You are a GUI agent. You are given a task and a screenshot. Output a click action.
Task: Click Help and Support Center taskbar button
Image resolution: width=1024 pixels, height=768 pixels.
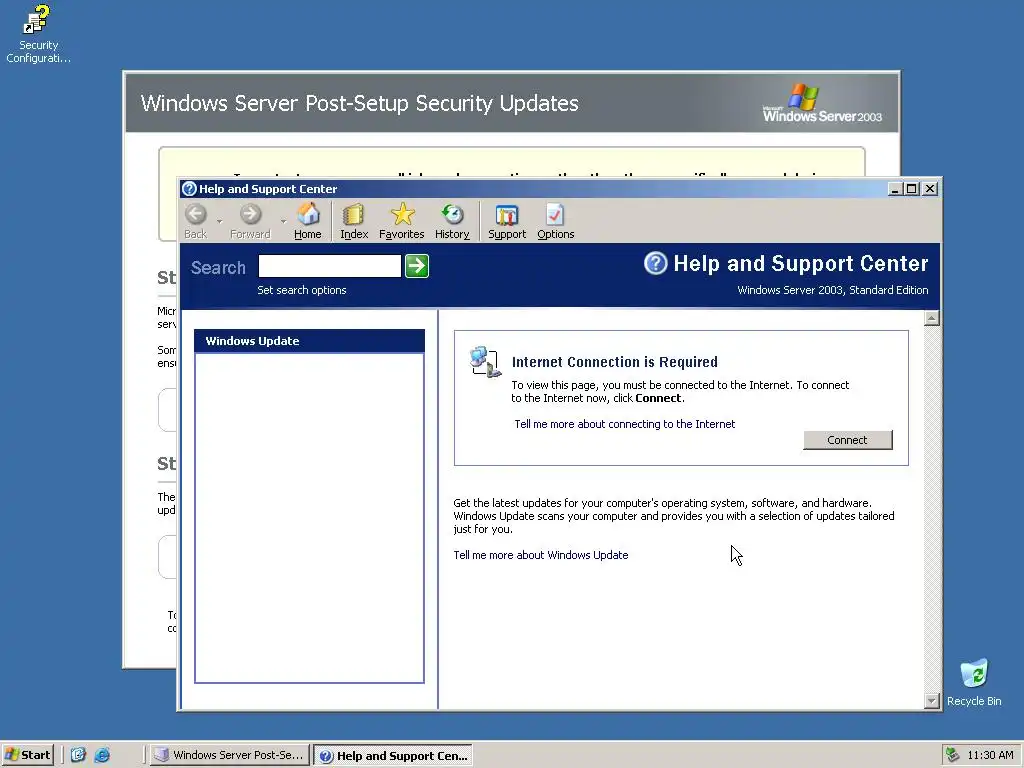click(392, 756)
